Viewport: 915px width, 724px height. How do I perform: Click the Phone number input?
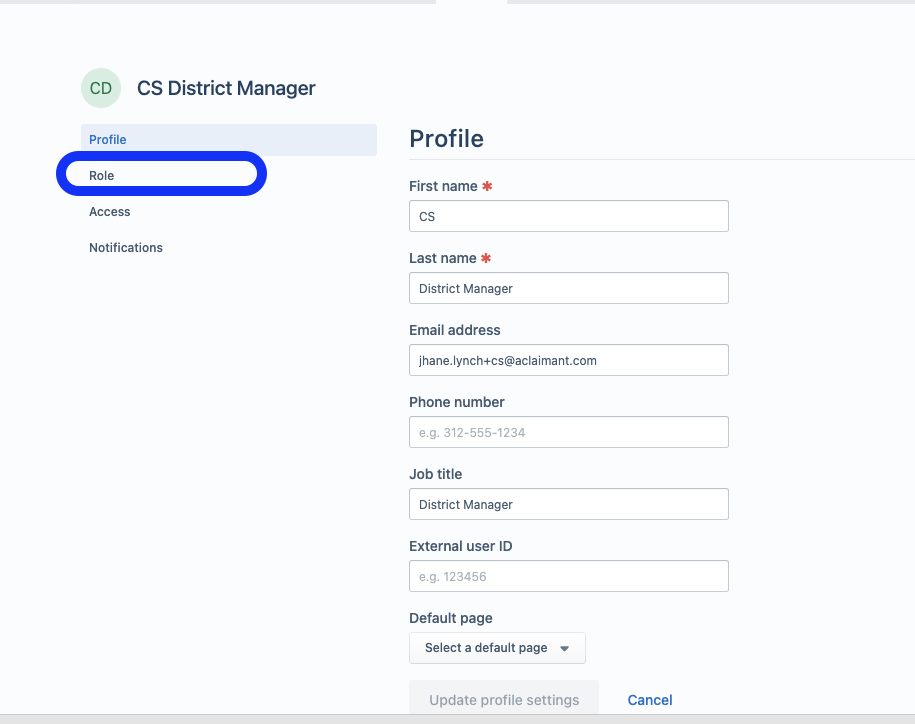click(x=568, y=432)
